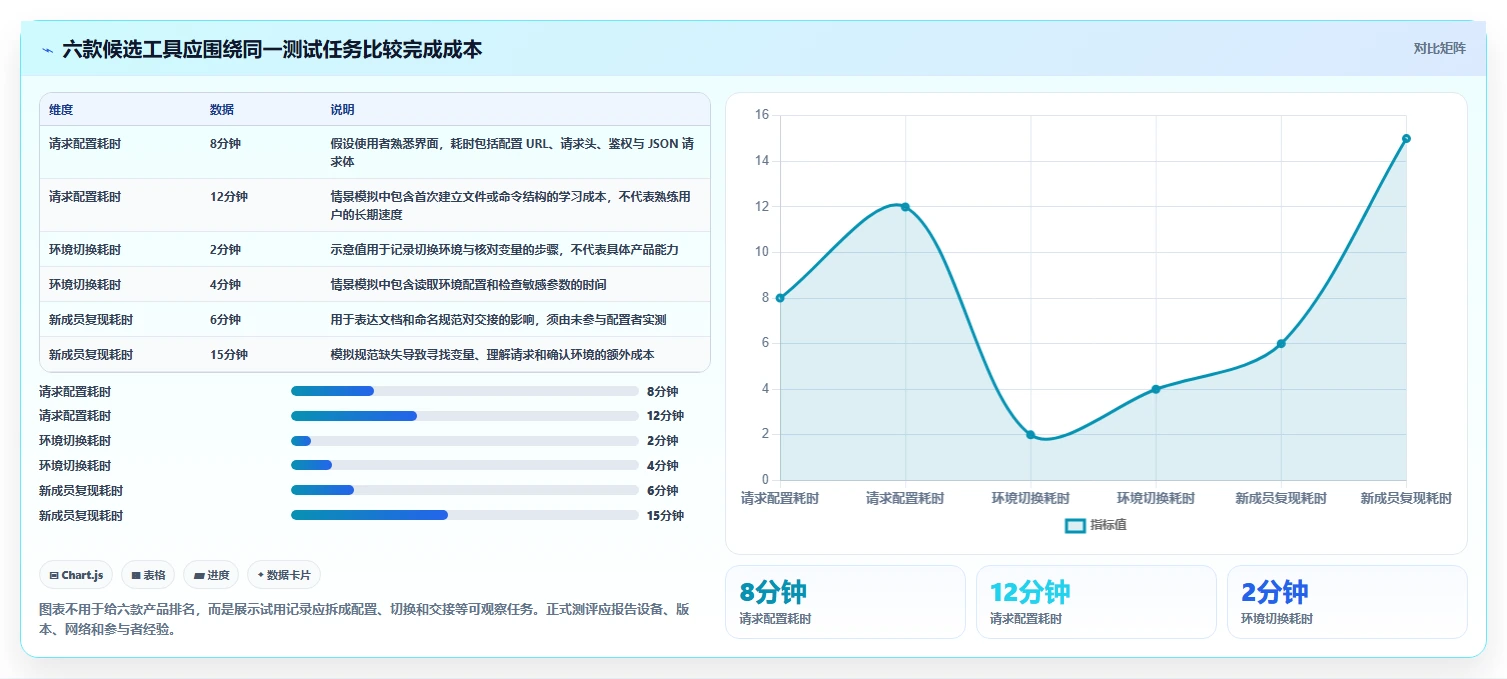The width and height of the screenshot is (1507, 679).
Task: Click description starting 模拟规范缺失导致寻找变量
Action: [x=493, y=355]
